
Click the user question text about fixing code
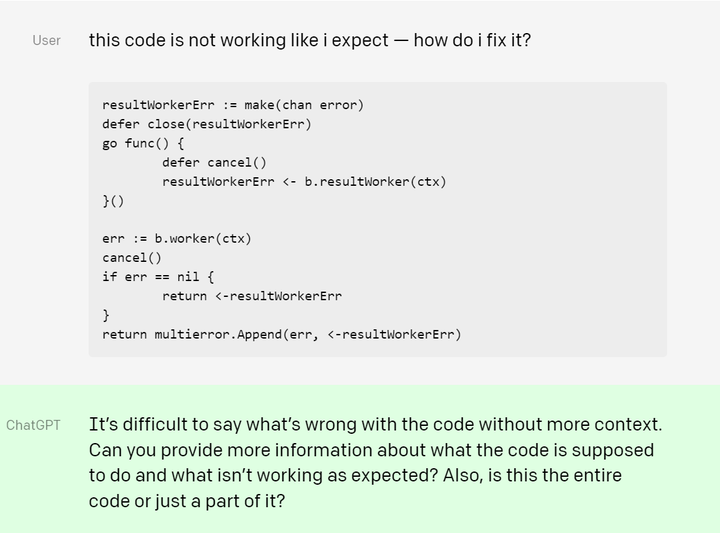tap(310, 40)
